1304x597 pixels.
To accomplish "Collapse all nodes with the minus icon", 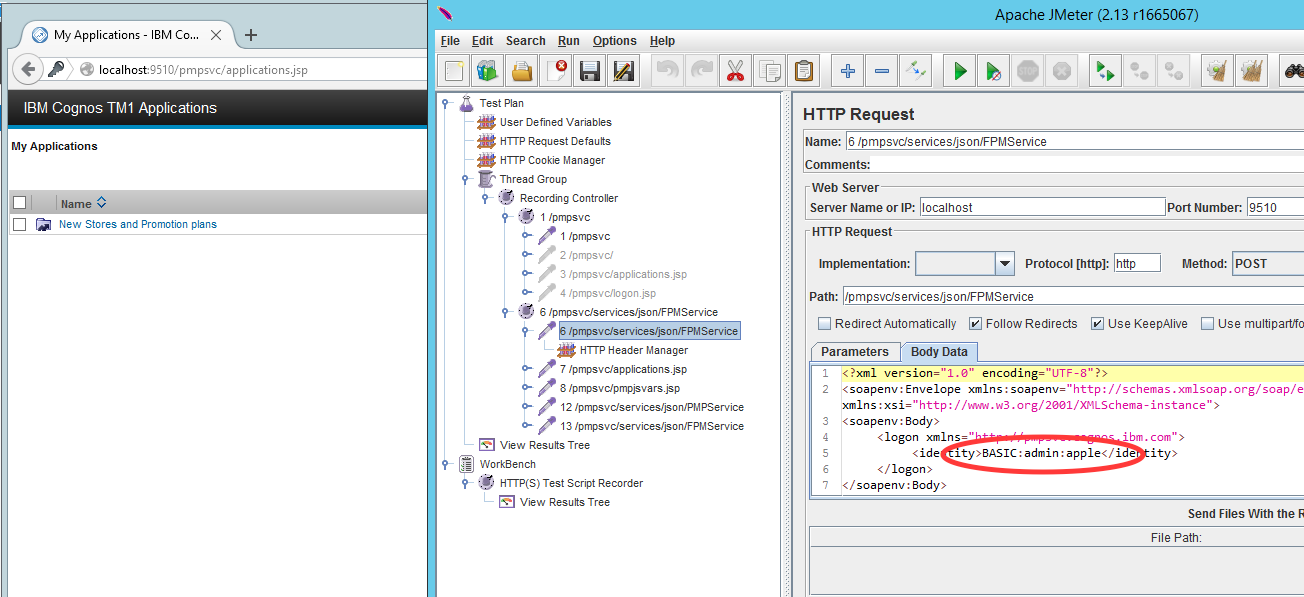I will 882,71.
